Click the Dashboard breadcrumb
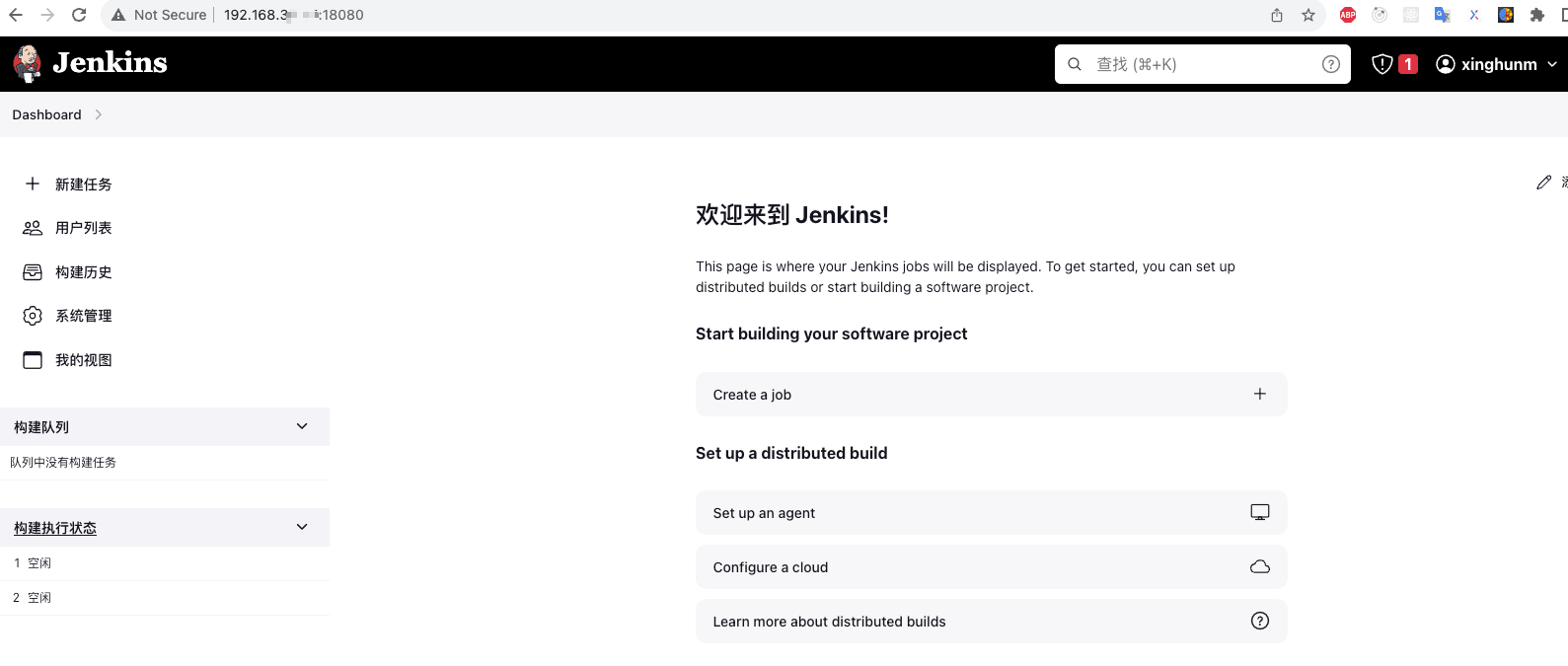 click(46, 114)
